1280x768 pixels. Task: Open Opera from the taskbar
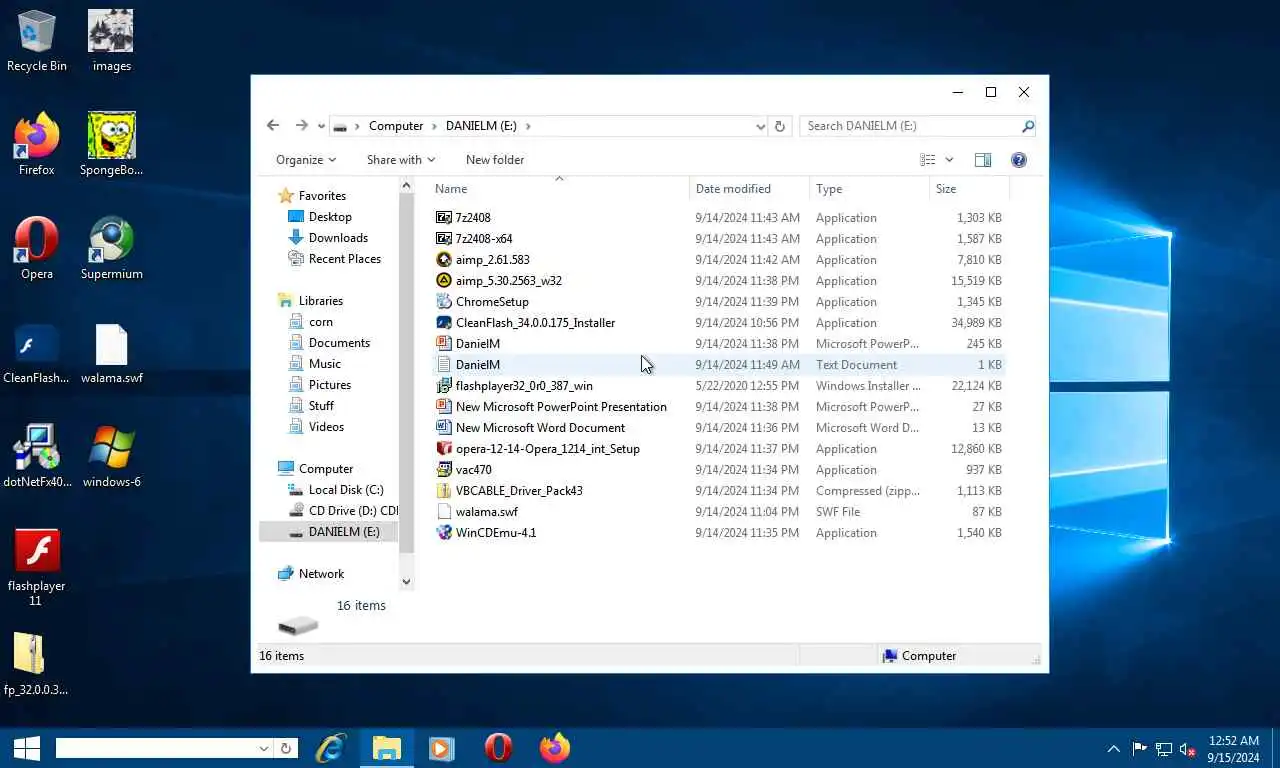pyautogui.click(x=499, y=748)
